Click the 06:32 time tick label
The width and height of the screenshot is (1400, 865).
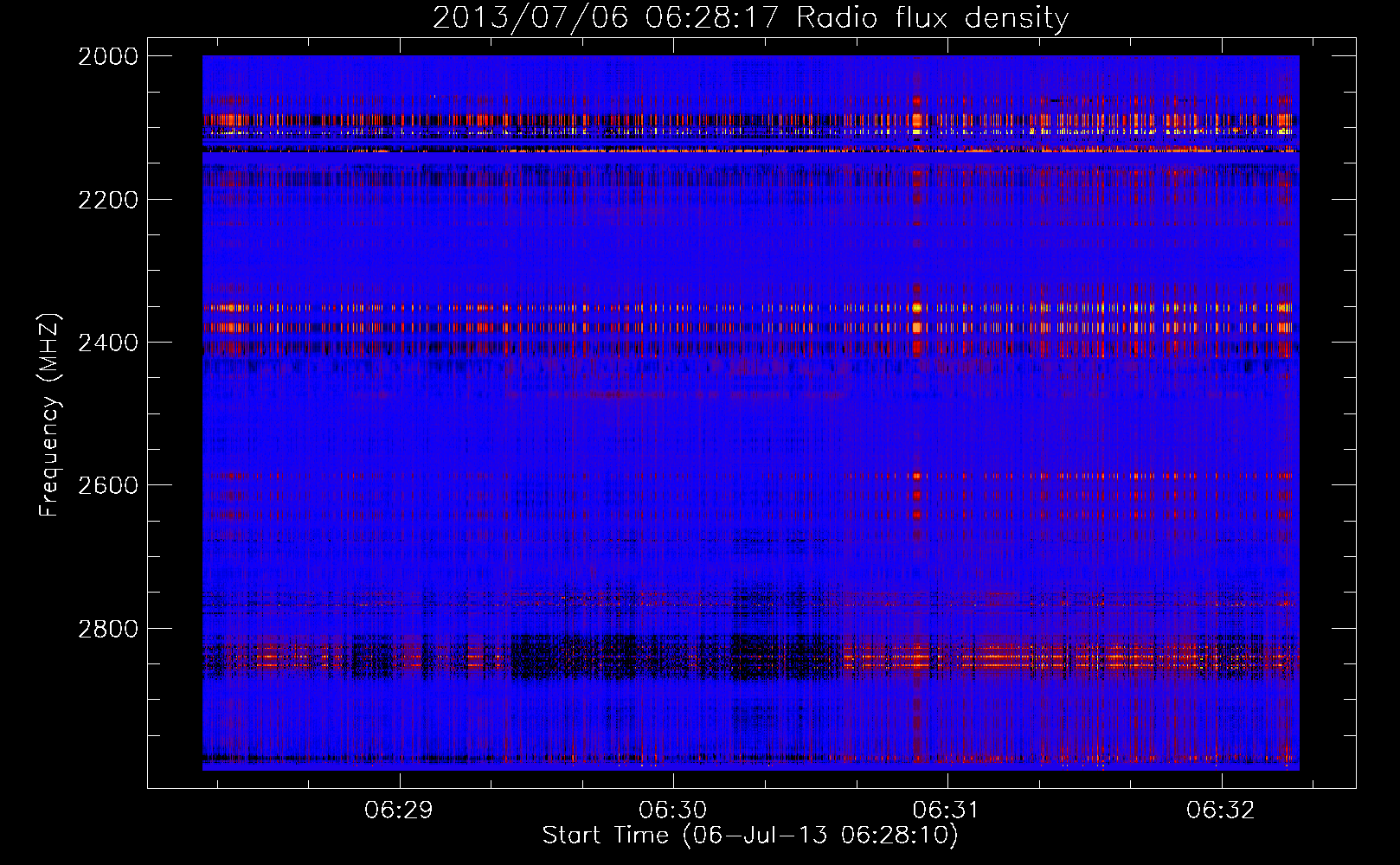[1221, 811]
